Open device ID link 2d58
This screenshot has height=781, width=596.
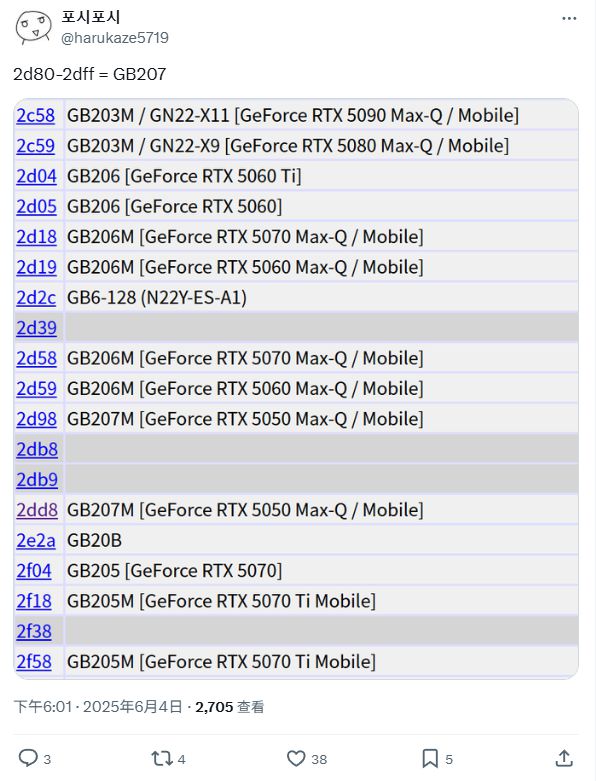point(36,359)
